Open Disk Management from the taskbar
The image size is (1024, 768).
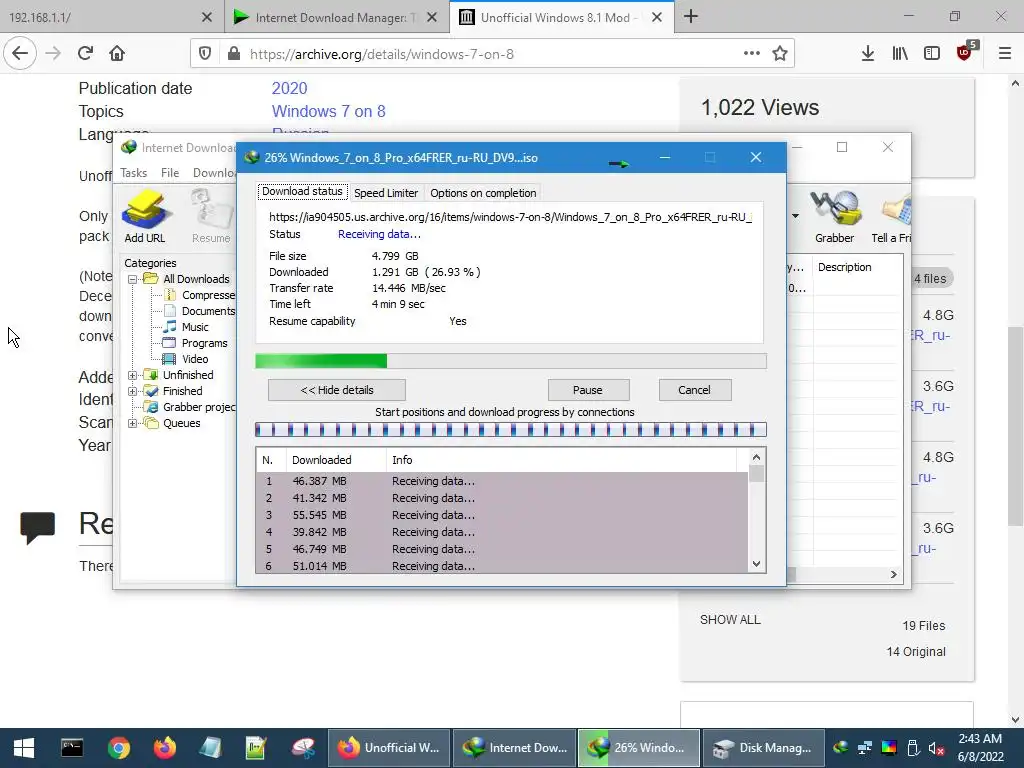[x=763, y=748]
